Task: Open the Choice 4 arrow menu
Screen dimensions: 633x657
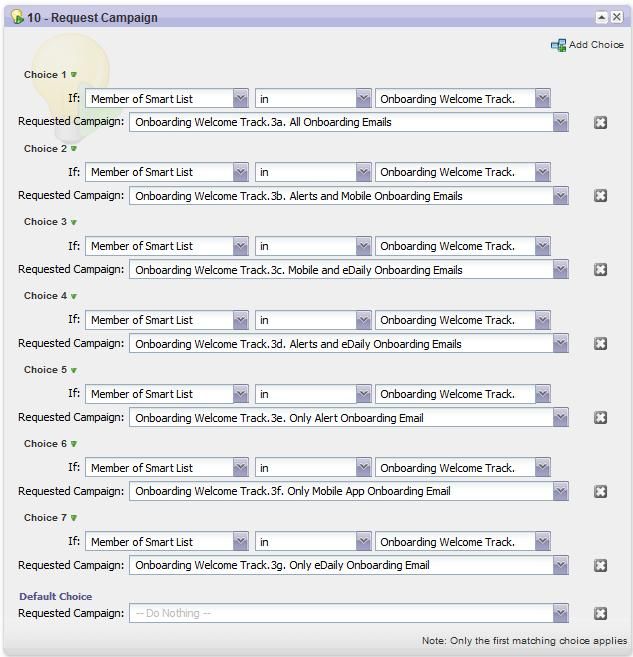Action: click(73, 297)
